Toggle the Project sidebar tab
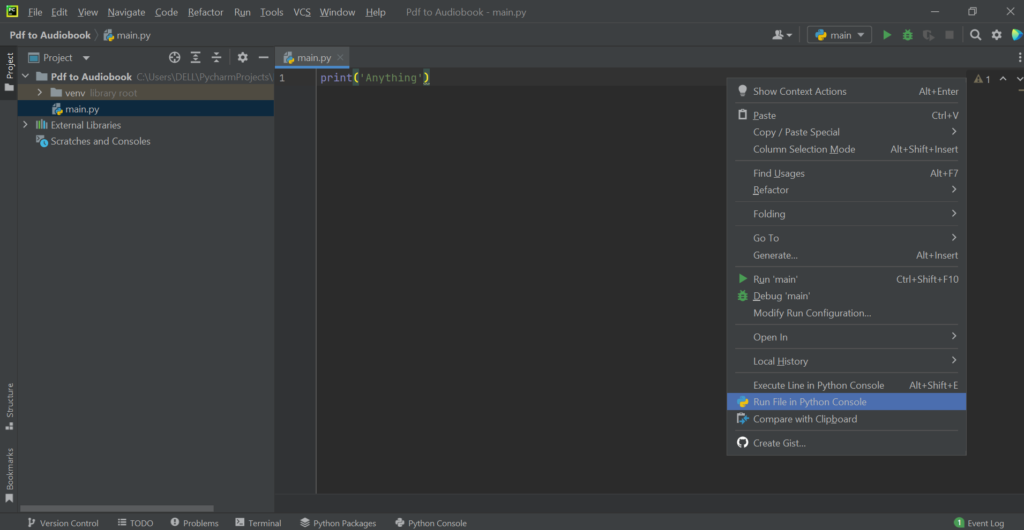This screenshot has width=1024, height=530. click(x=9, y=72)
